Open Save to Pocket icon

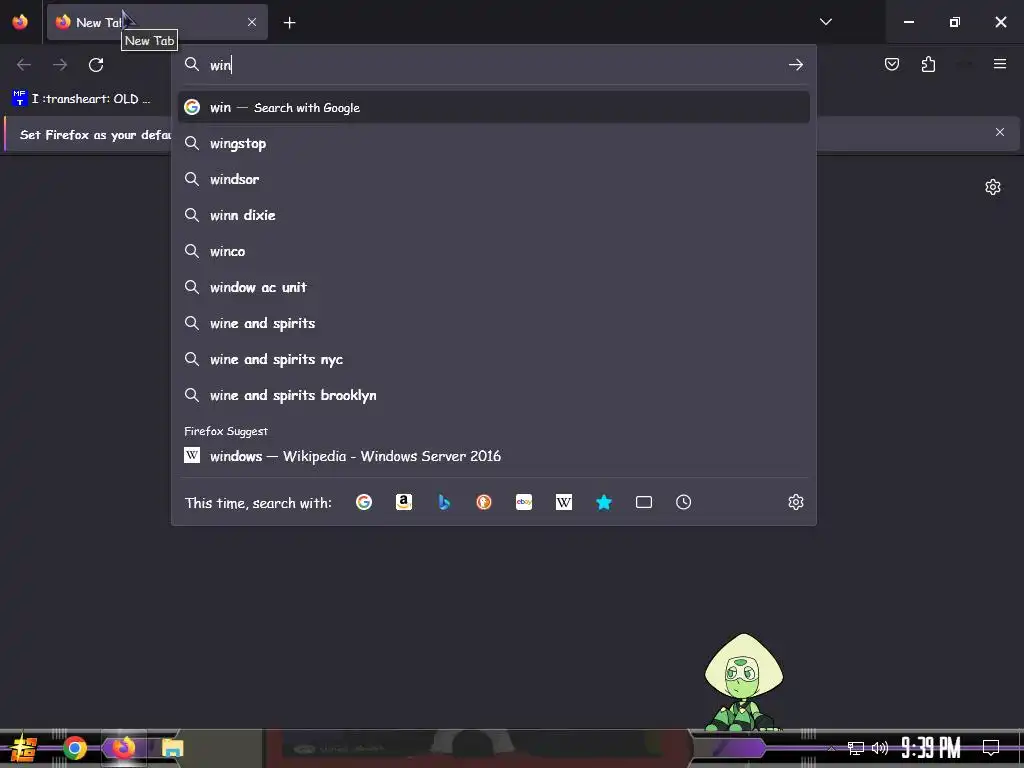coord(891,64)
